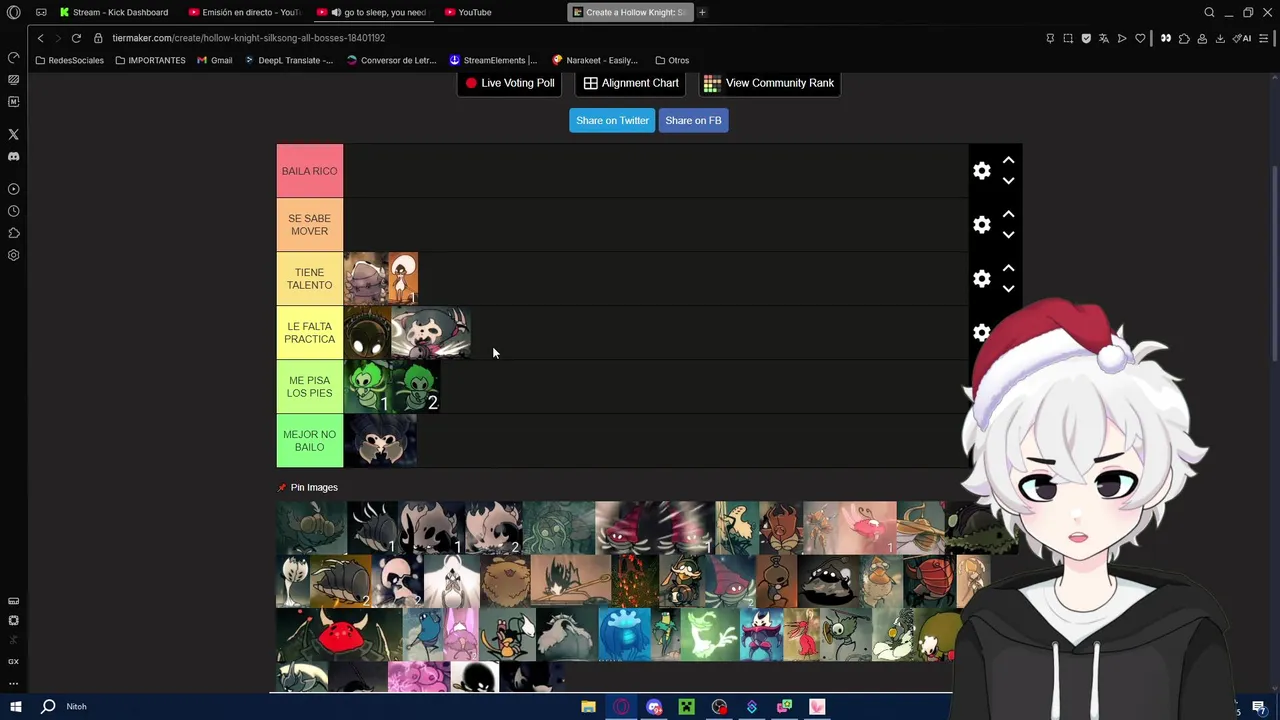The height and width of the screenshot is (720, 1280).
Task: Select the grey armored boss in TIENE TALENTO
Action: tap(366, 279)
